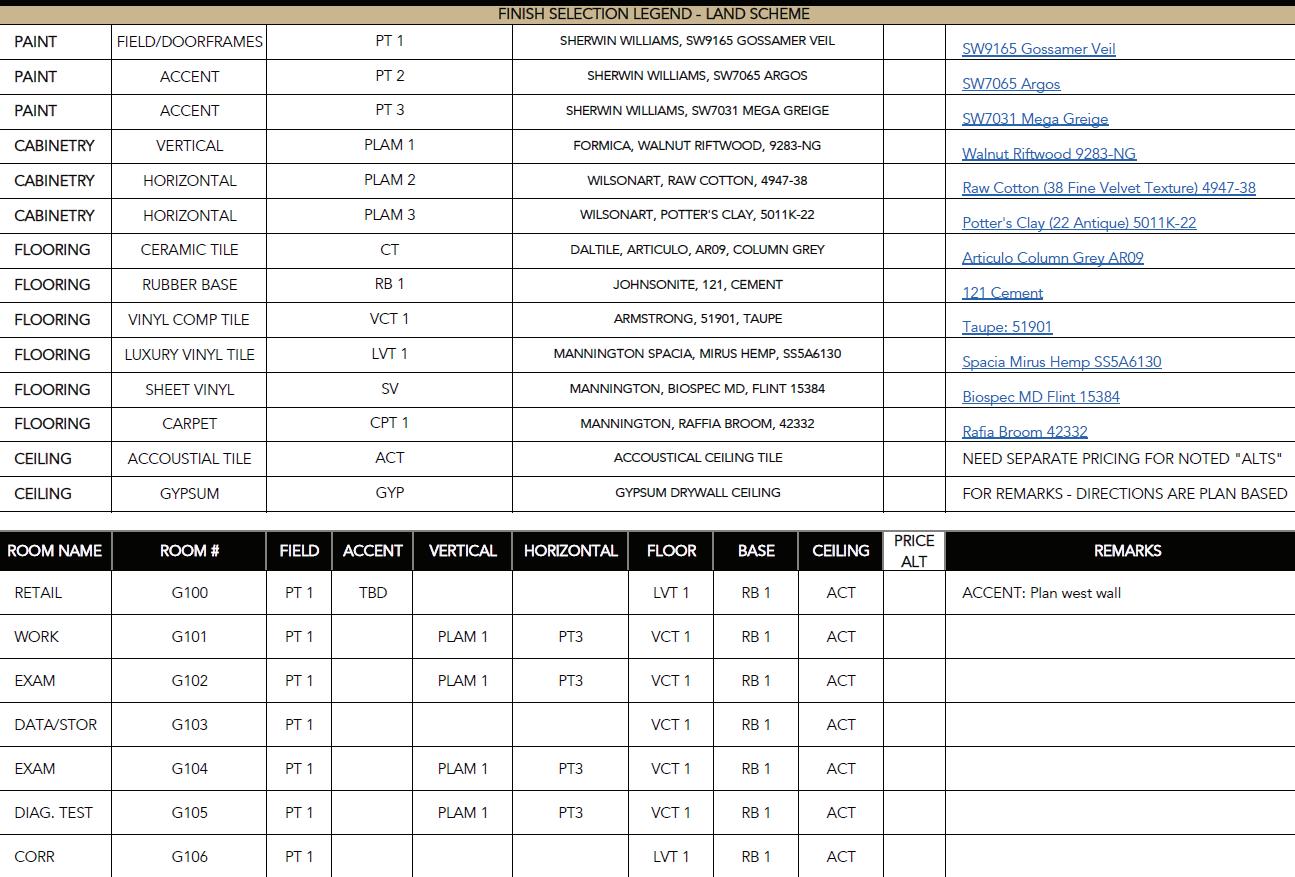Image resolution: width=1295 pixels, height=877 pixels.
Task: Follow the SW7031 Mega Greige link
Action: click(1035, 119)
